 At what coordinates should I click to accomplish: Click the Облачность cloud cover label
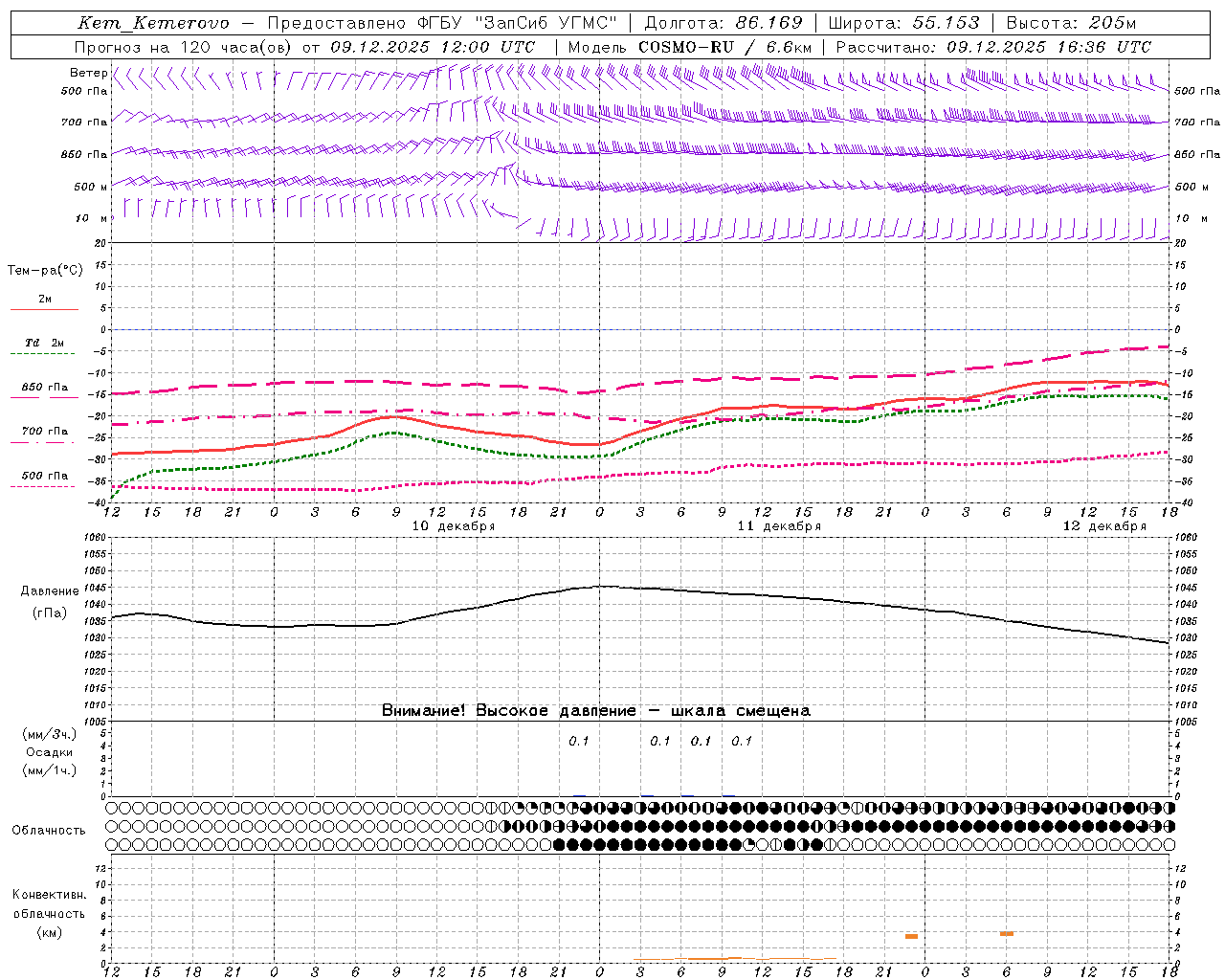point(49,831)
